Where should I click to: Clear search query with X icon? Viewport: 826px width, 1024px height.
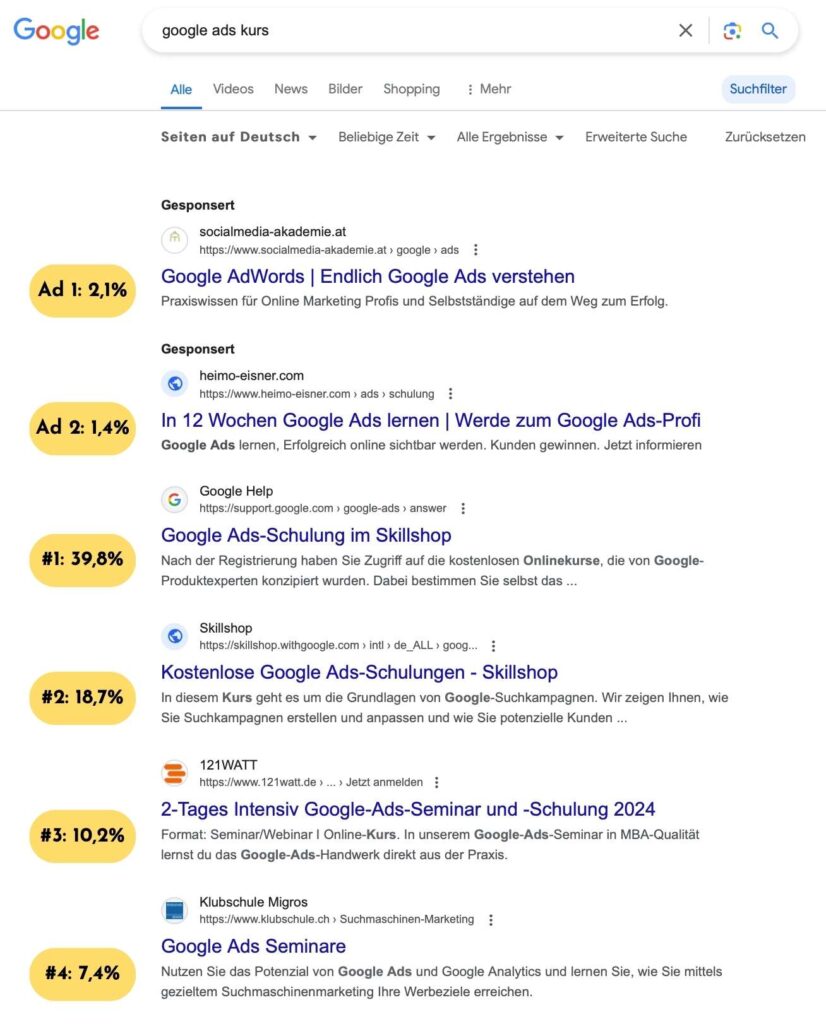(x=685, y=30)
